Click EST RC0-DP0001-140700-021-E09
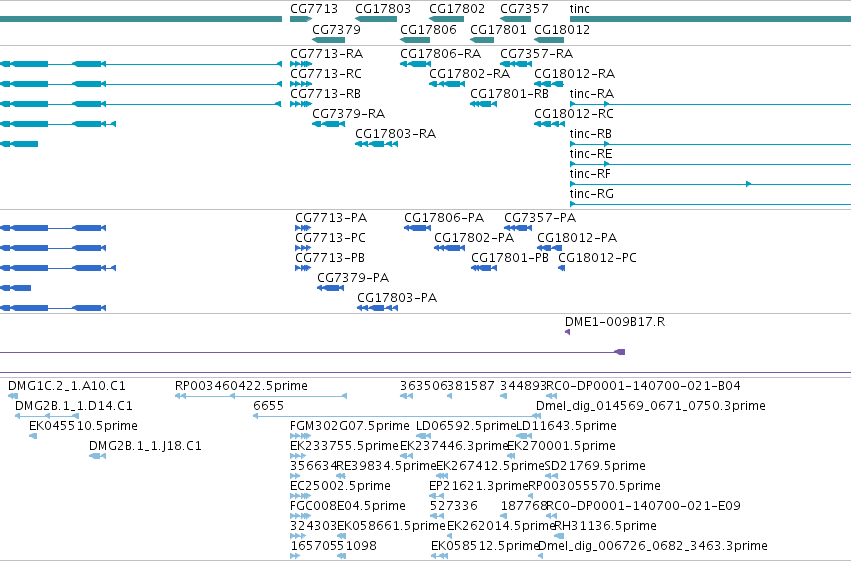Viewport: 851px width, 561px height. point(643,506)
